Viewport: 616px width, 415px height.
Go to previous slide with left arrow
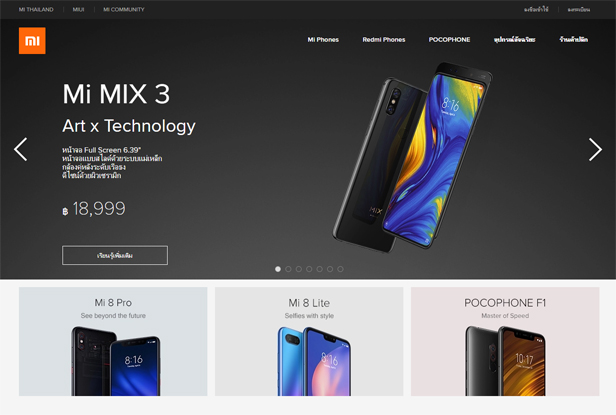(20, 149)
